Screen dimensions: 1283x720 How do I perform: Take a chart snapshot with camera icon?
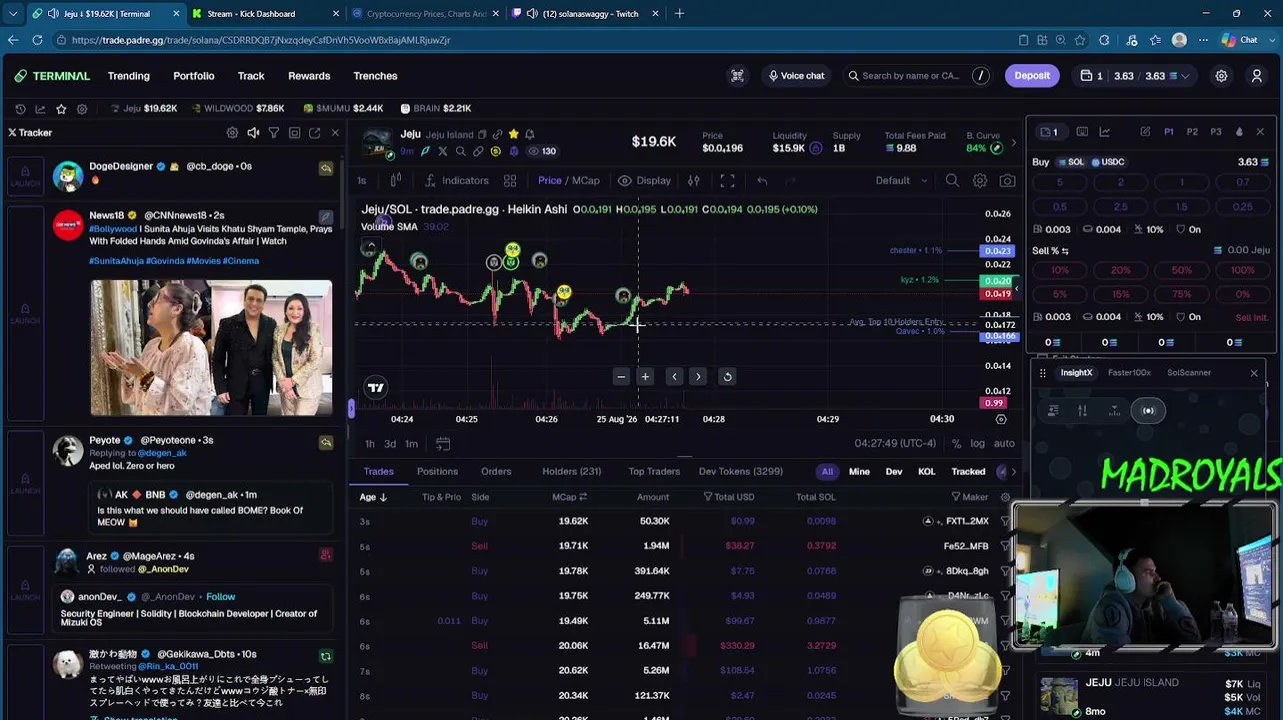coord(1007,181)
